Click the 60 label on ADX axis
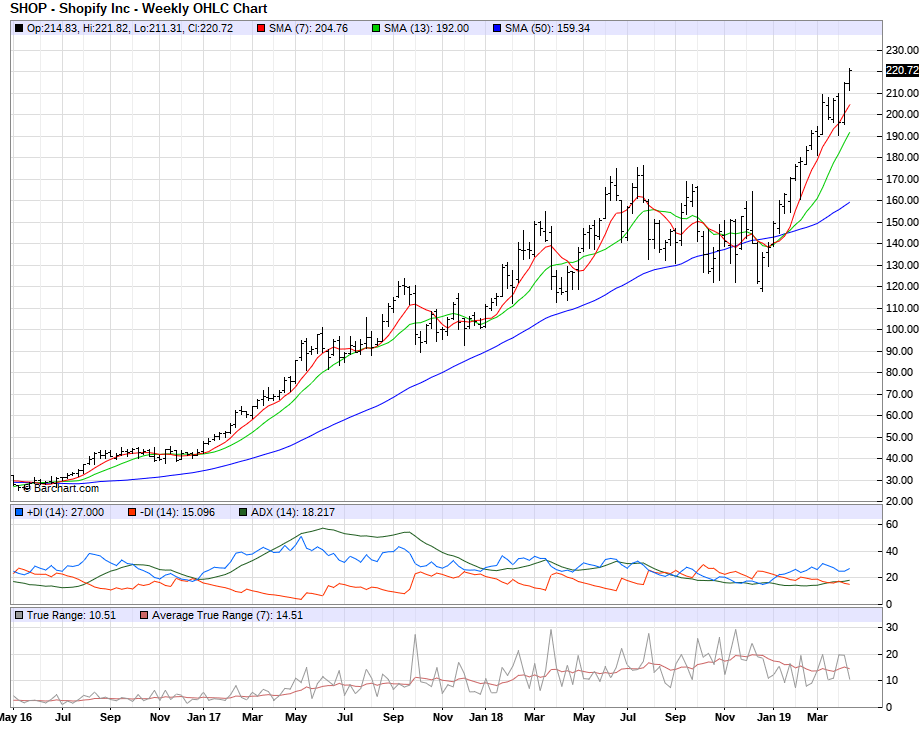The height and width of the screenshot is (748, 924). point(892,525)
